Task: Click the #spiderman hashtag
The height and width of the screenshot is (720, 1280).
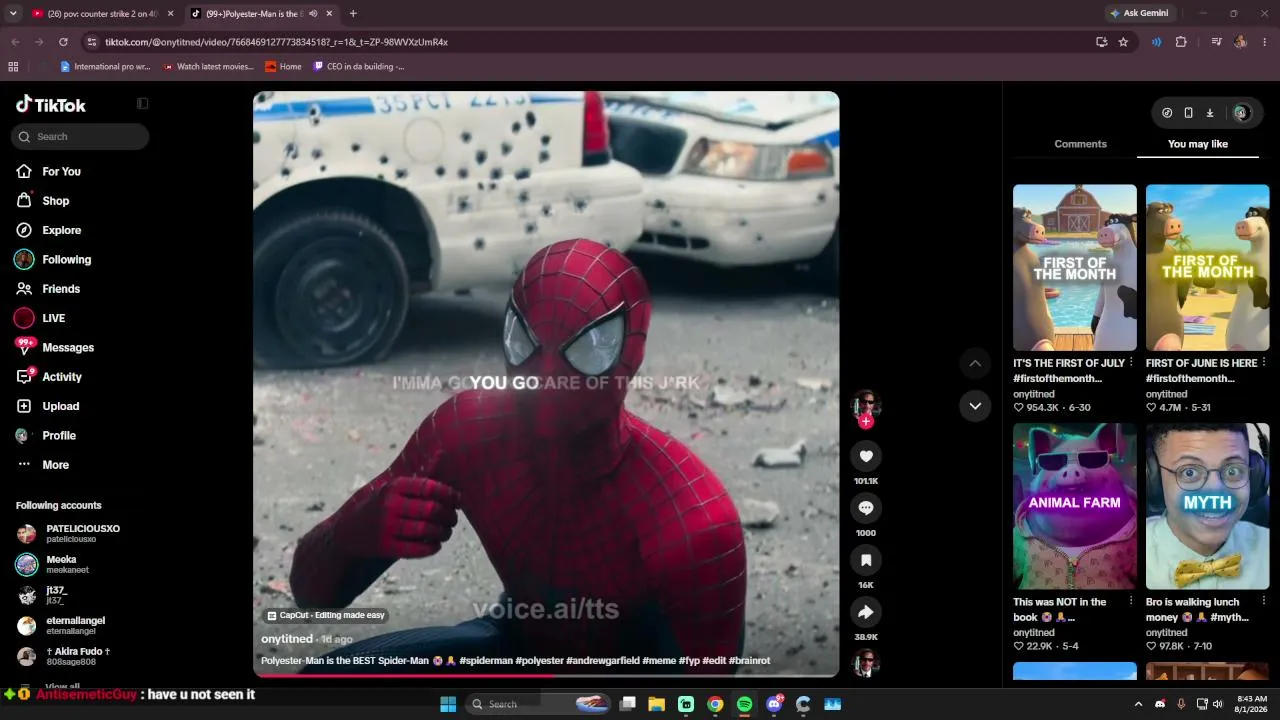Action: pos(485,661)
